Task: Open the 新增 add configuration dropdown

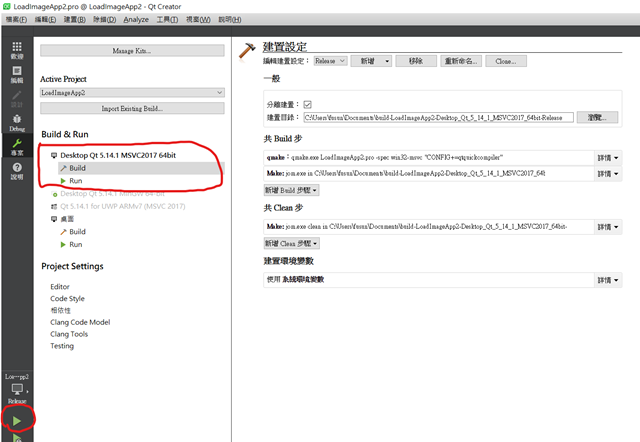Action: tap(371, 61)
